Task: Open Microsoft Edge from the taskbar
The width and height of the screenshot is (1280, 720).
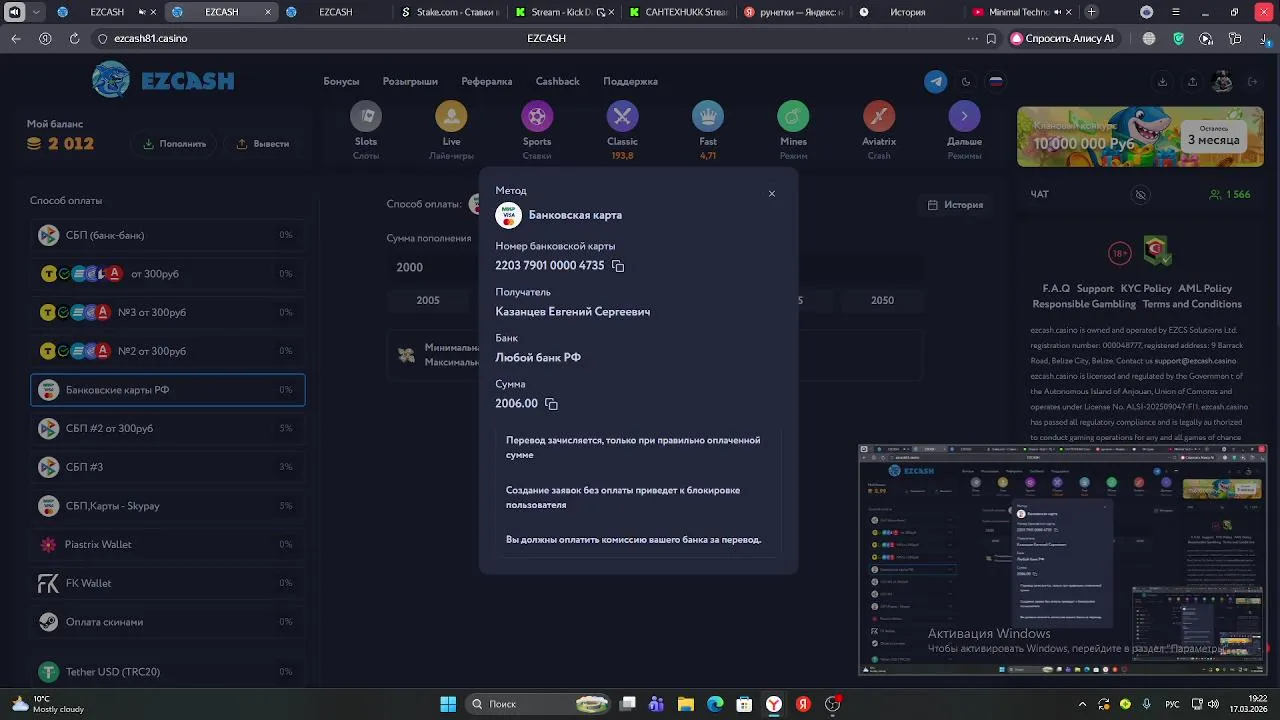Action: pyautogui.click(x=715, y=704)
